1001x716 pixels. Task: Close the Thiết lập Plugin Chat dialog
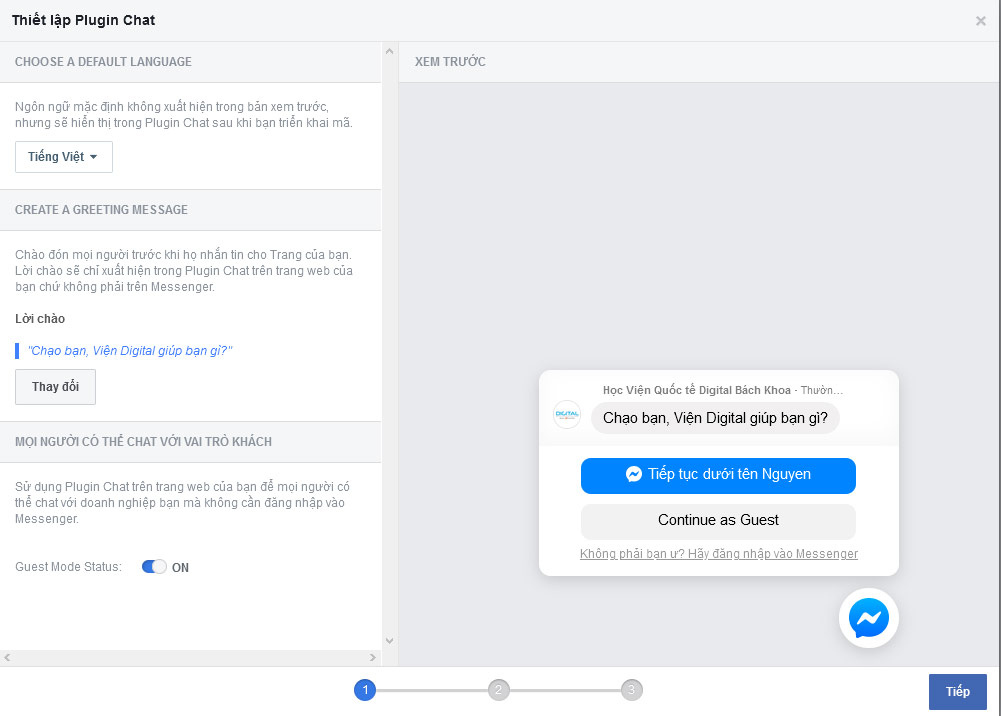tap(981, 21)
